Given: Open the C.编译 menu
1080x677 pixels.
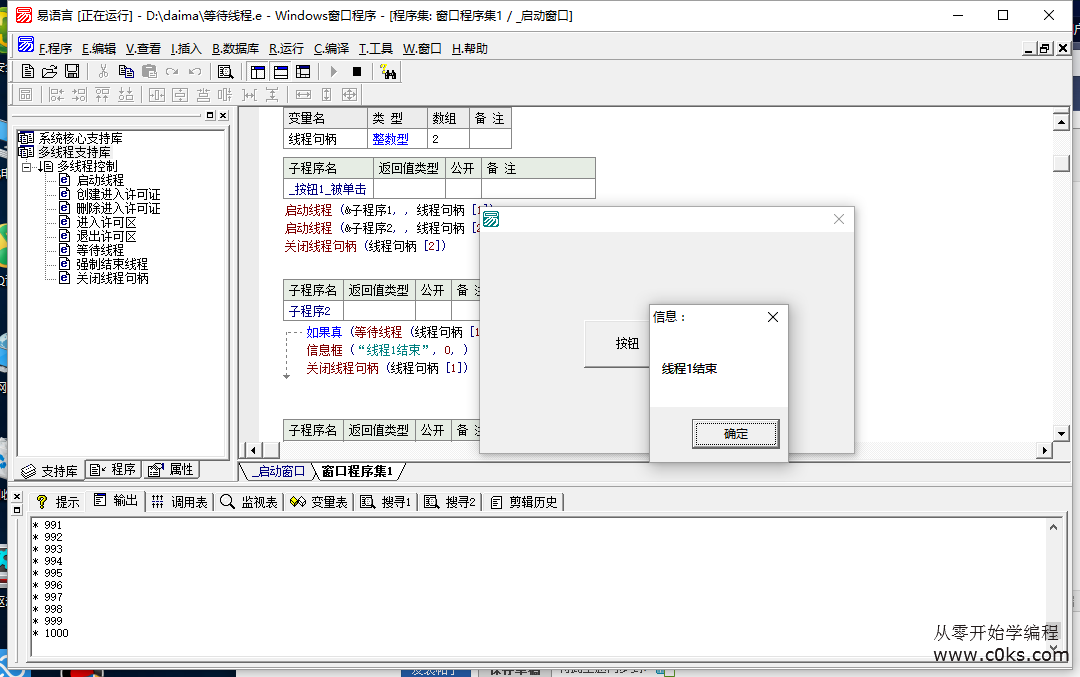Looking at the screenshot, I should coord(331,49).
